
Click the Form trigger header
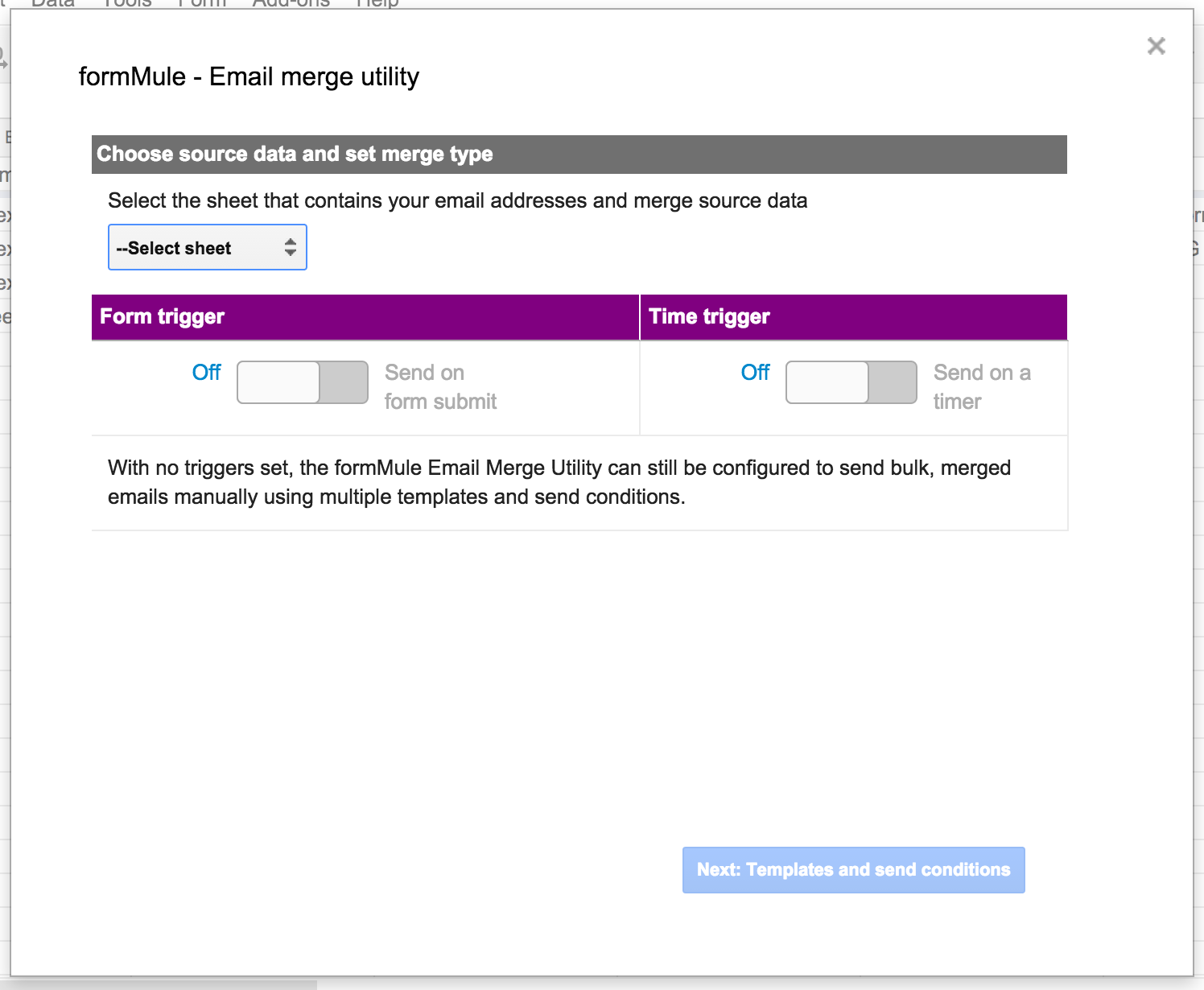[x=365, y=317]
